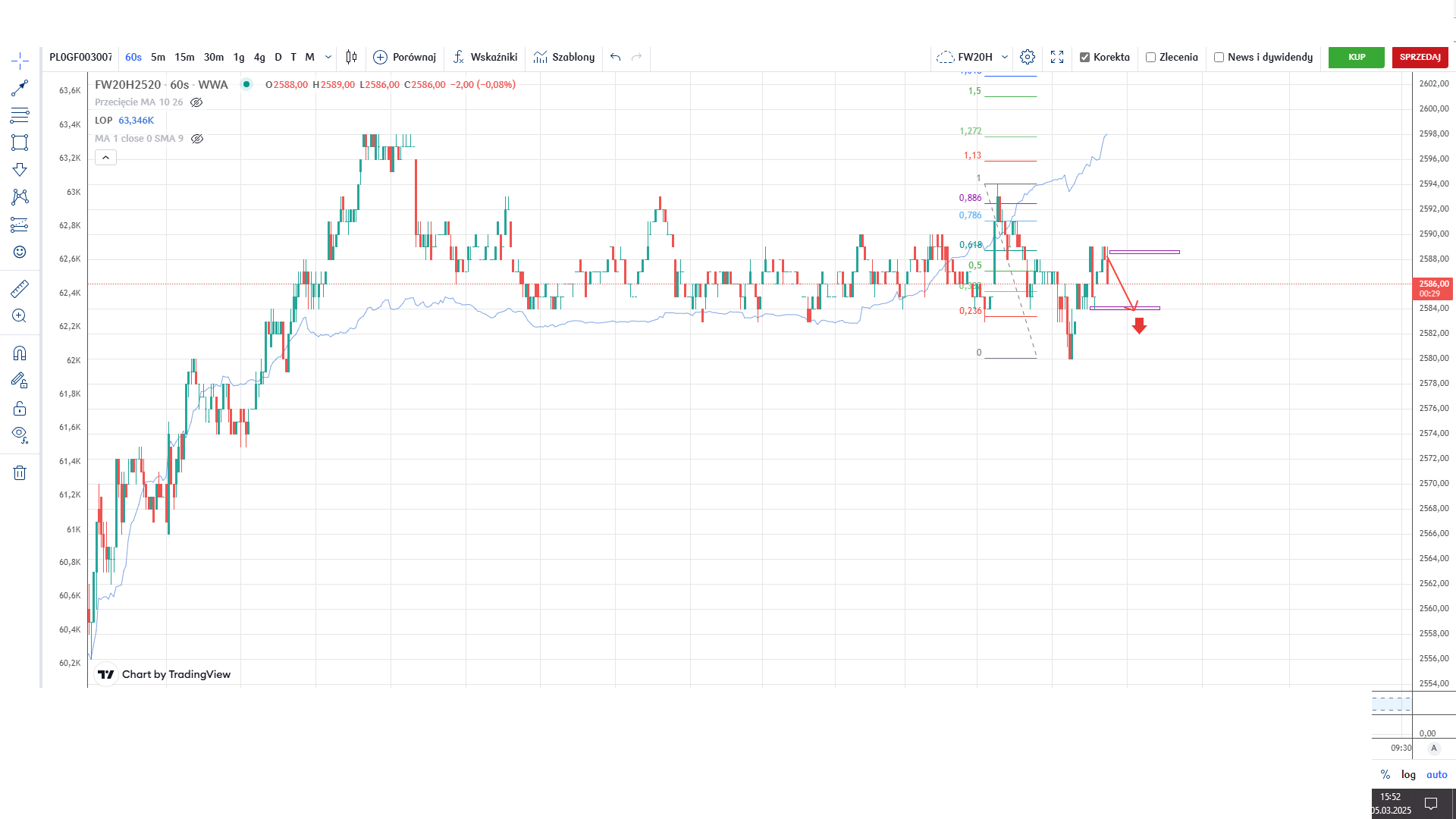Select the trend line drawing tool
The image size is (1456, 819).
coord(20,89)
